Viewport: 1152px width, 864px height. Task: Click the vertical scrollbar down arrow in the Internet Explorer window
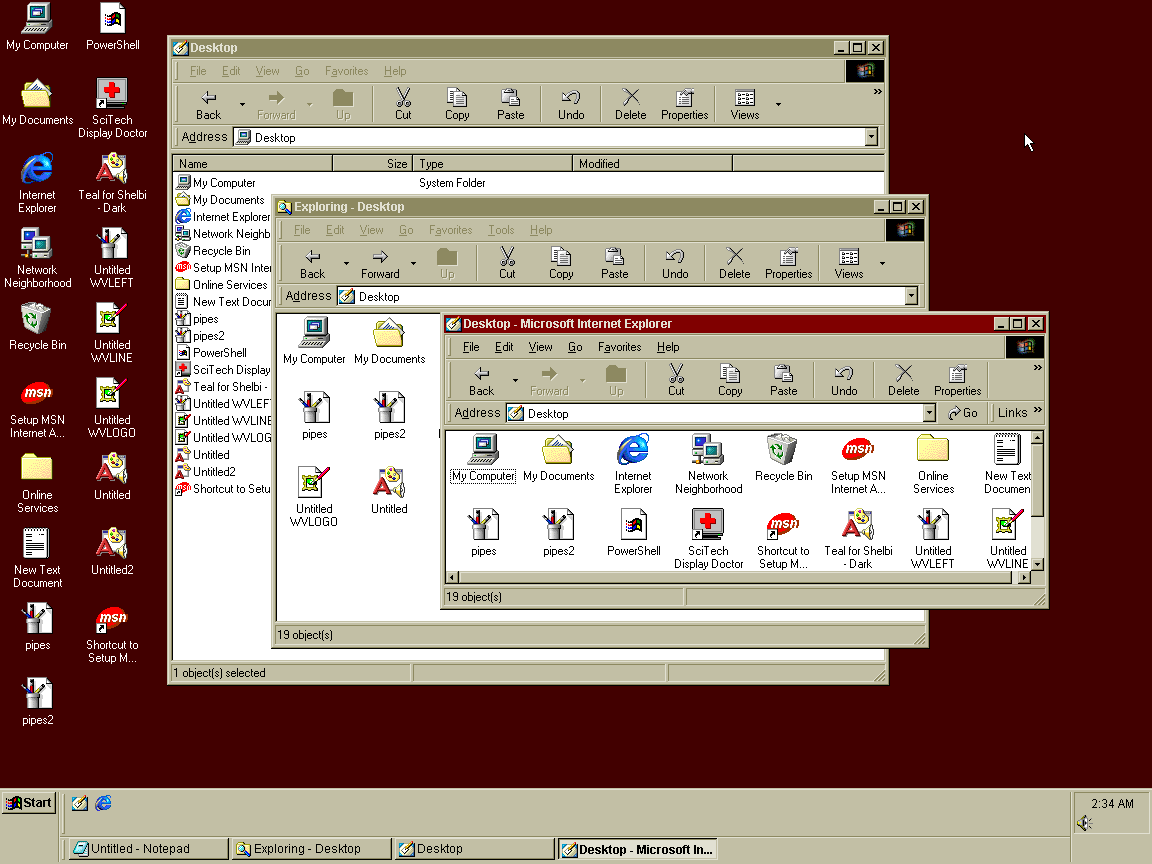(1037, 564)
